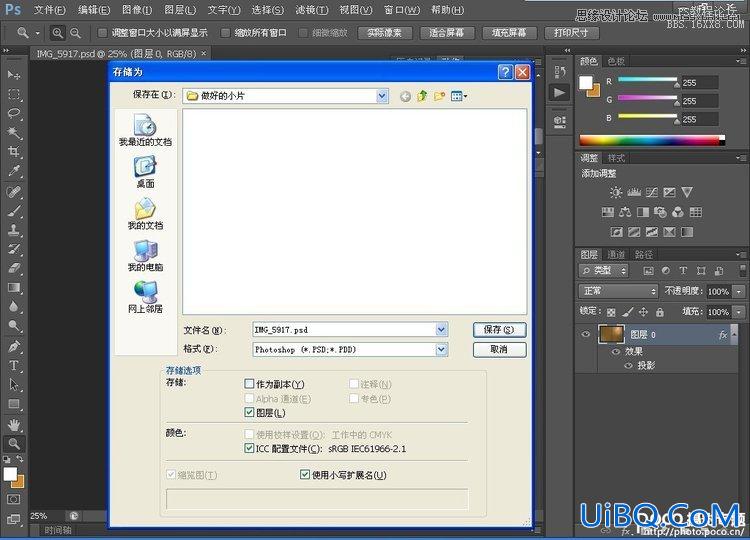Viewport: 750px width, 540px height.
Task: Open 不透明度 opacity dropdown arrow
Action: tap(739, 291)
